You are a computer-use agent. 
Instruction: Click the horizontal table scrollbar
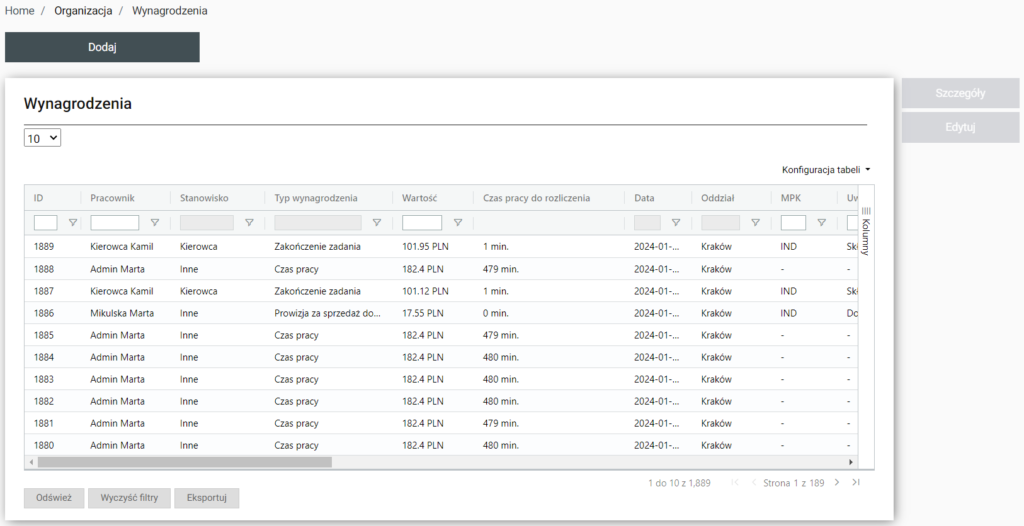tap(185, 462)
